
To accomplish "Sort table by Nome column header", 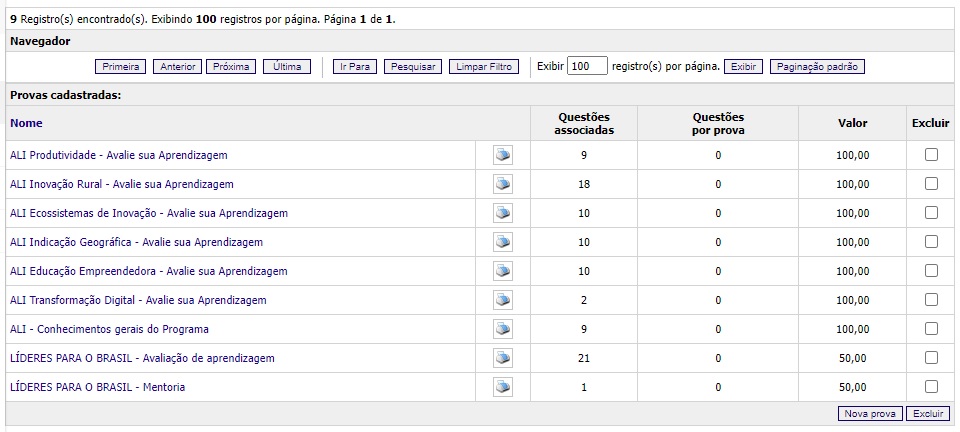I will click(26, 123).
